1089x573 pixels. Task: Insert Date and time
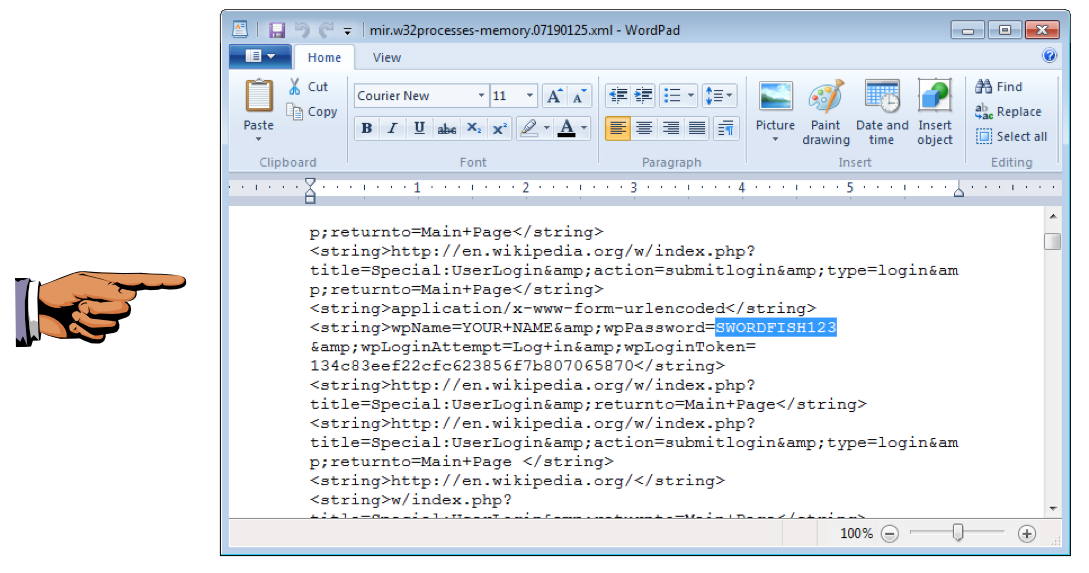(x=881, y=113)
